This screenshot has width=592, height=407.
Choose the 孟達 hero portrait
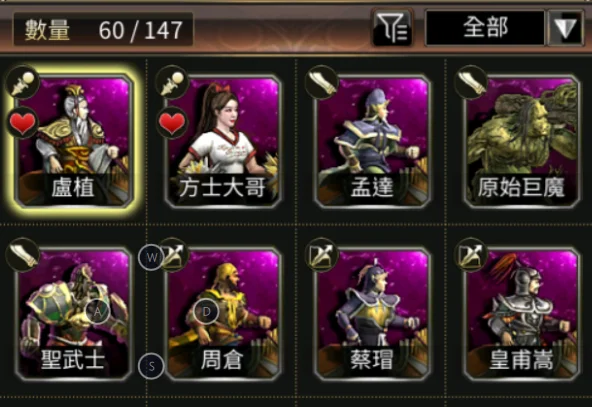click(x=372, y=141)
